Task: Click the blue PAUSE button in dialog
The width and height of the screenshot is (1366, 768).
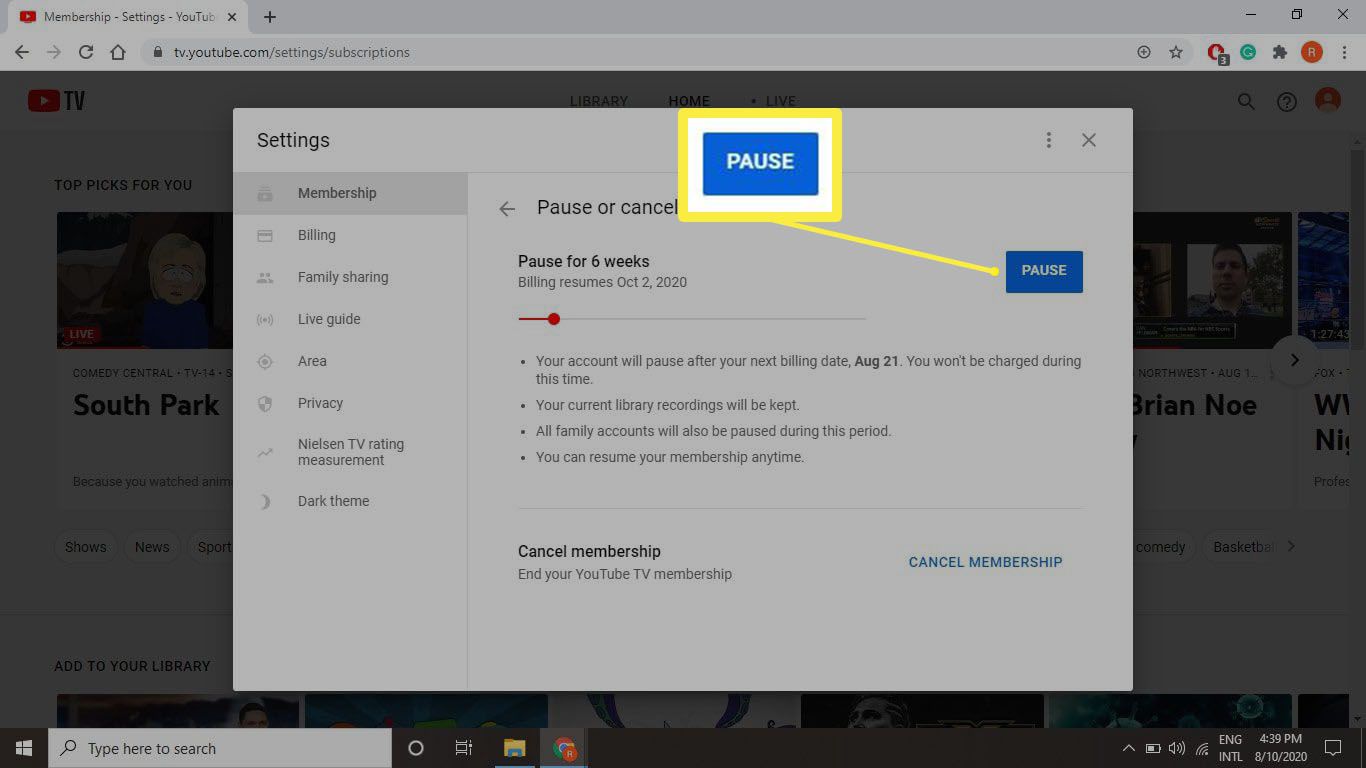Action: point(1044,271)
